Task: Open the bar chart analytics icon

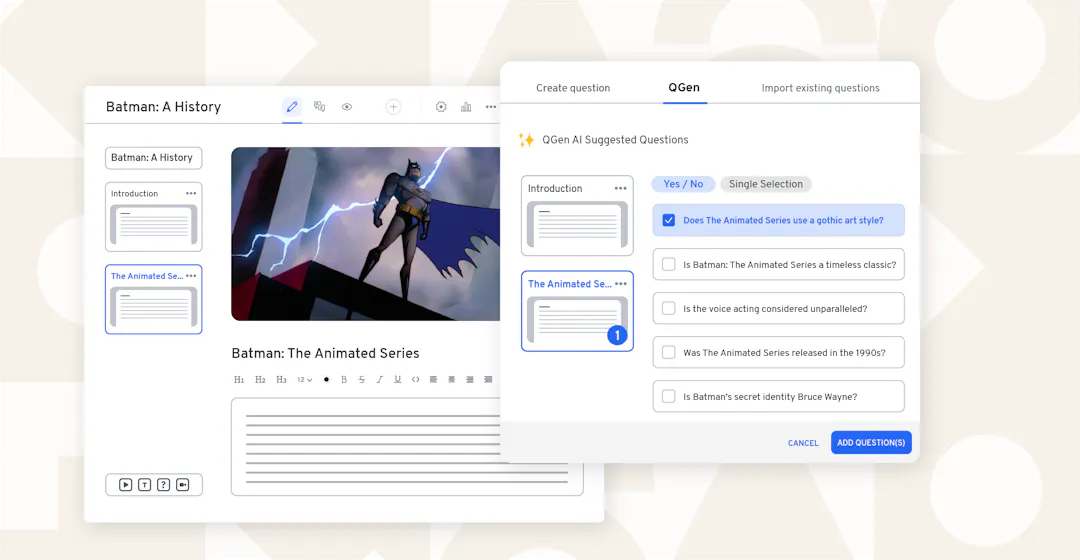Action: 466,107
